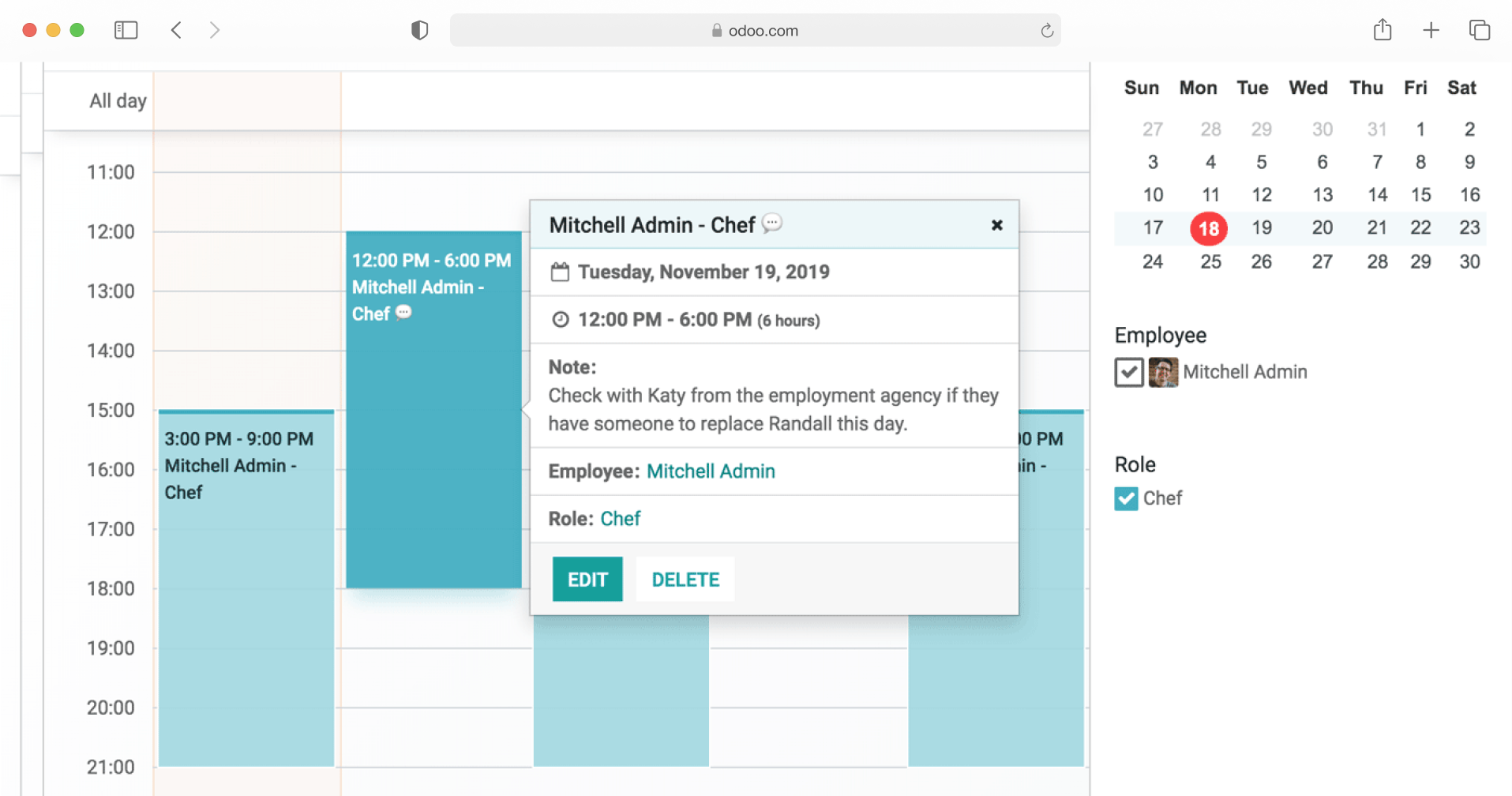The height and width of the screenshot is (796, 1512).
Task: Click the EDIT button
Action: pos(587,580)
